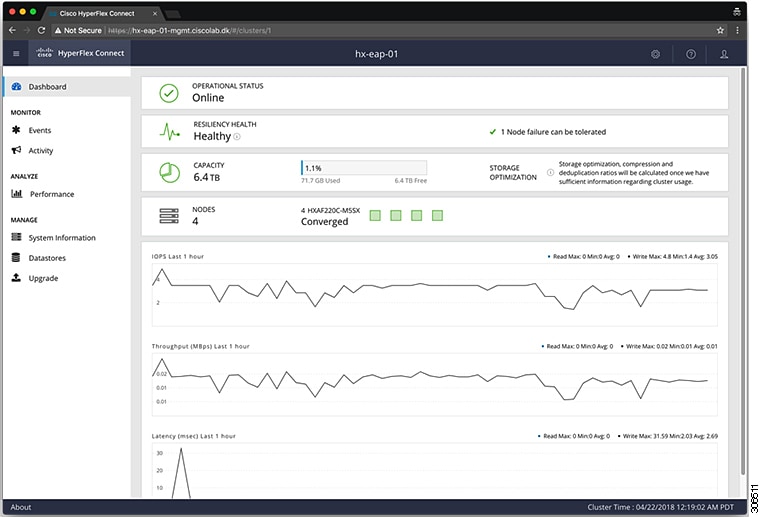Click the Datastores database icon
761x517 pixels.
16,257
